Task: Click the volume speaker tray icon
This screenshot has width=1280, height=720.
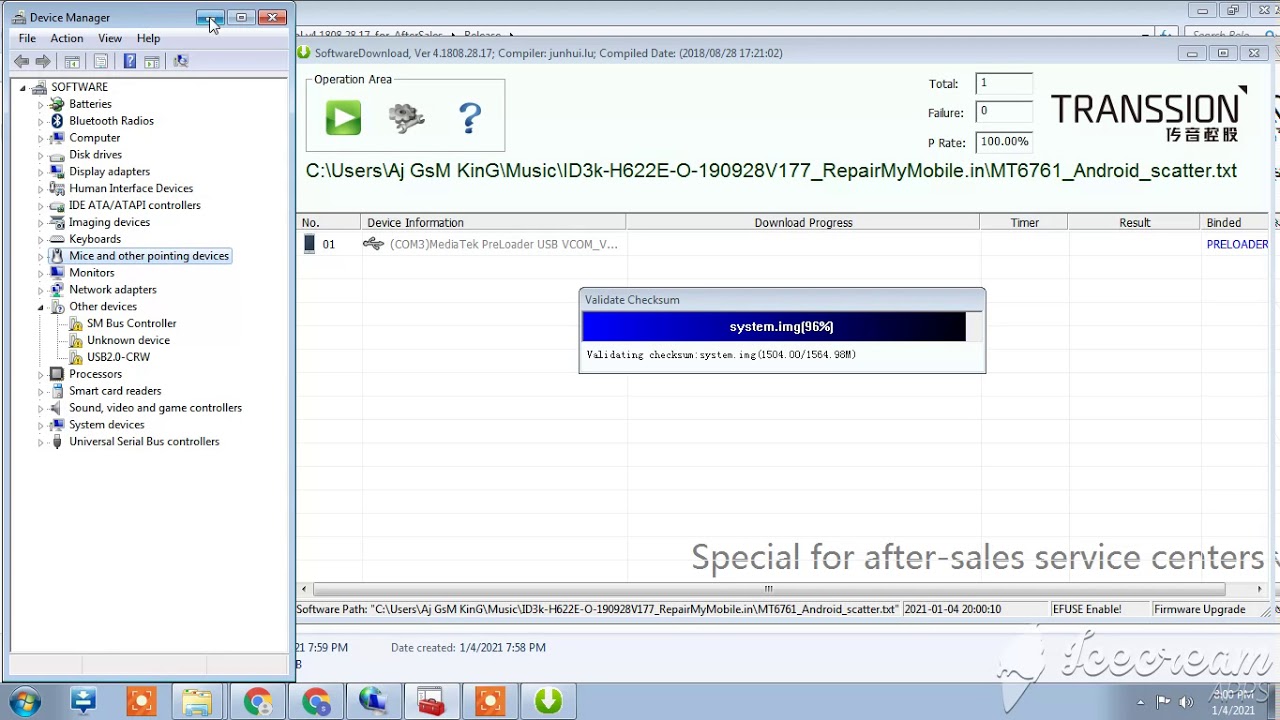Action: (x=1187, y=702)
